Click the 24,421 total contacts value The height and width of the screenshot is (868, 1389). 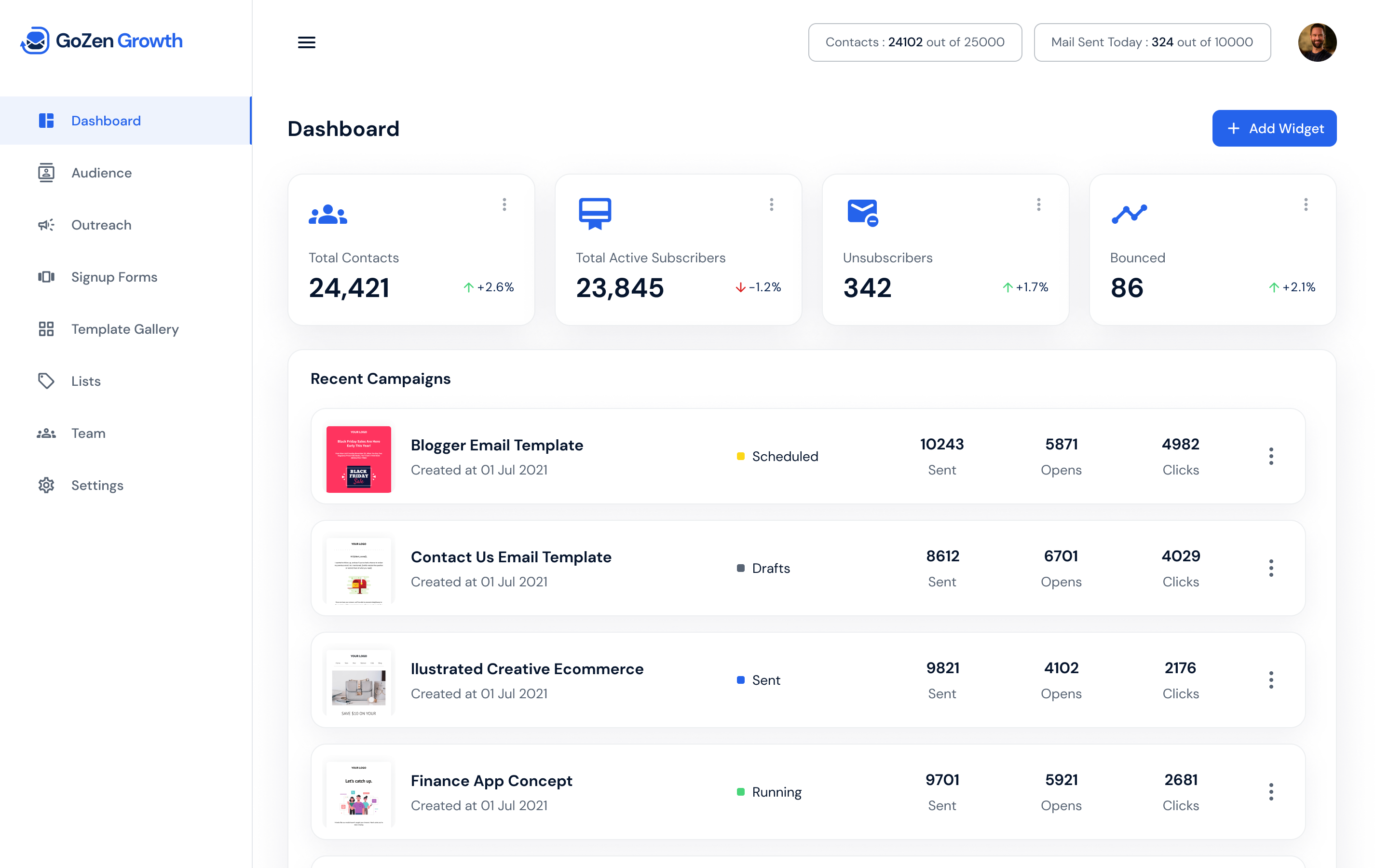tap(349, 287)
